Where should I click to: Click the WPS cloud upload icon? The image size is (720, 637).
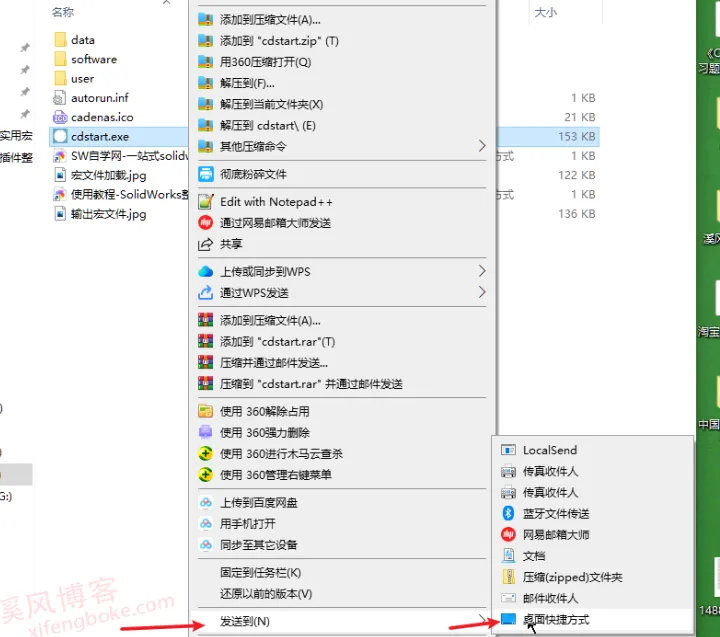(x=205, y=271)
